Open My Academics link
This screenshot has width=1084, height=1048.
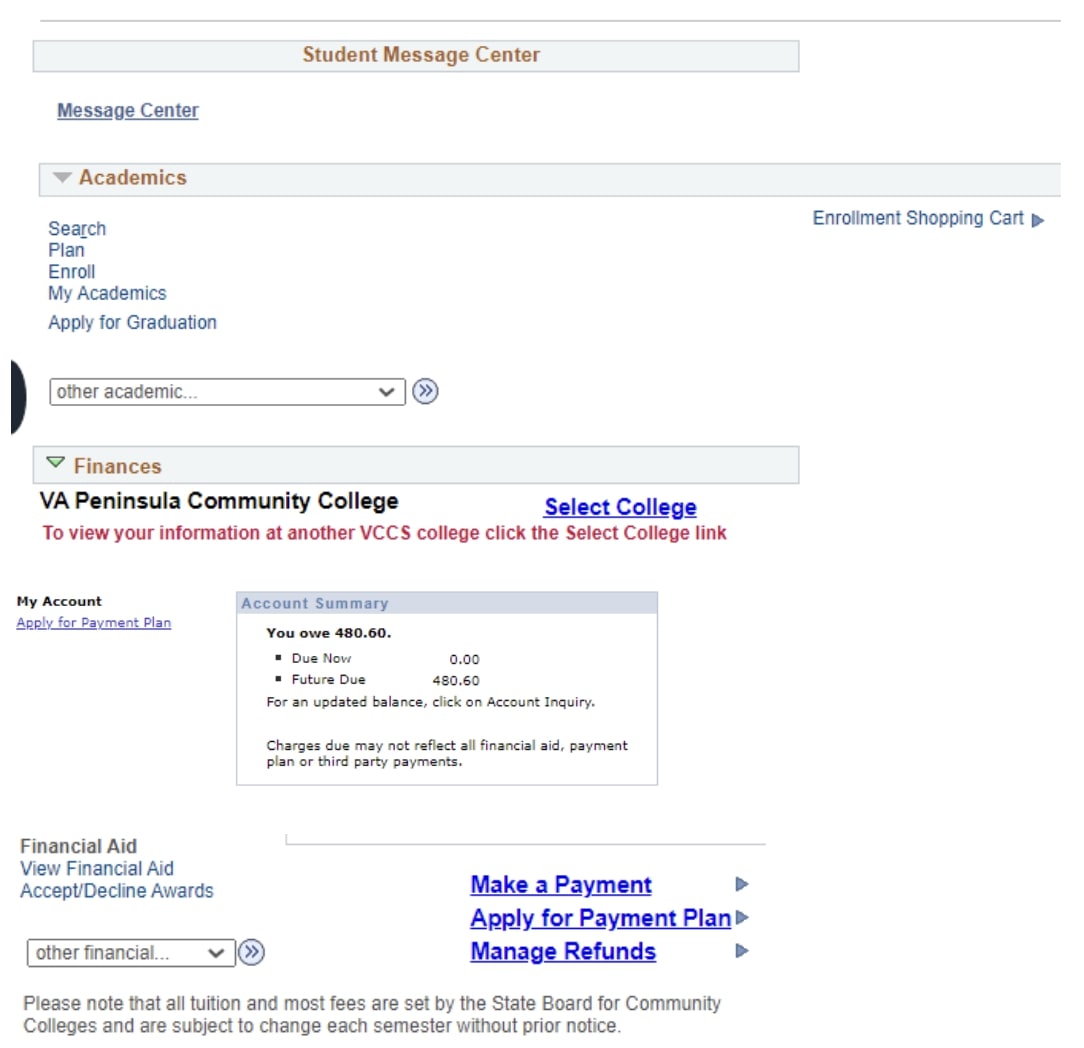107,294
